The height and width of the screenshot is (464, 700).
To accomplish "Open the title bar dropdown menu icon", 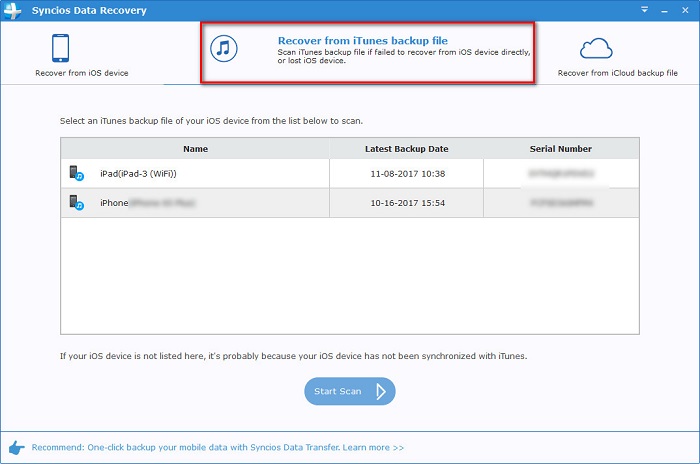I will tap(644, 9).
